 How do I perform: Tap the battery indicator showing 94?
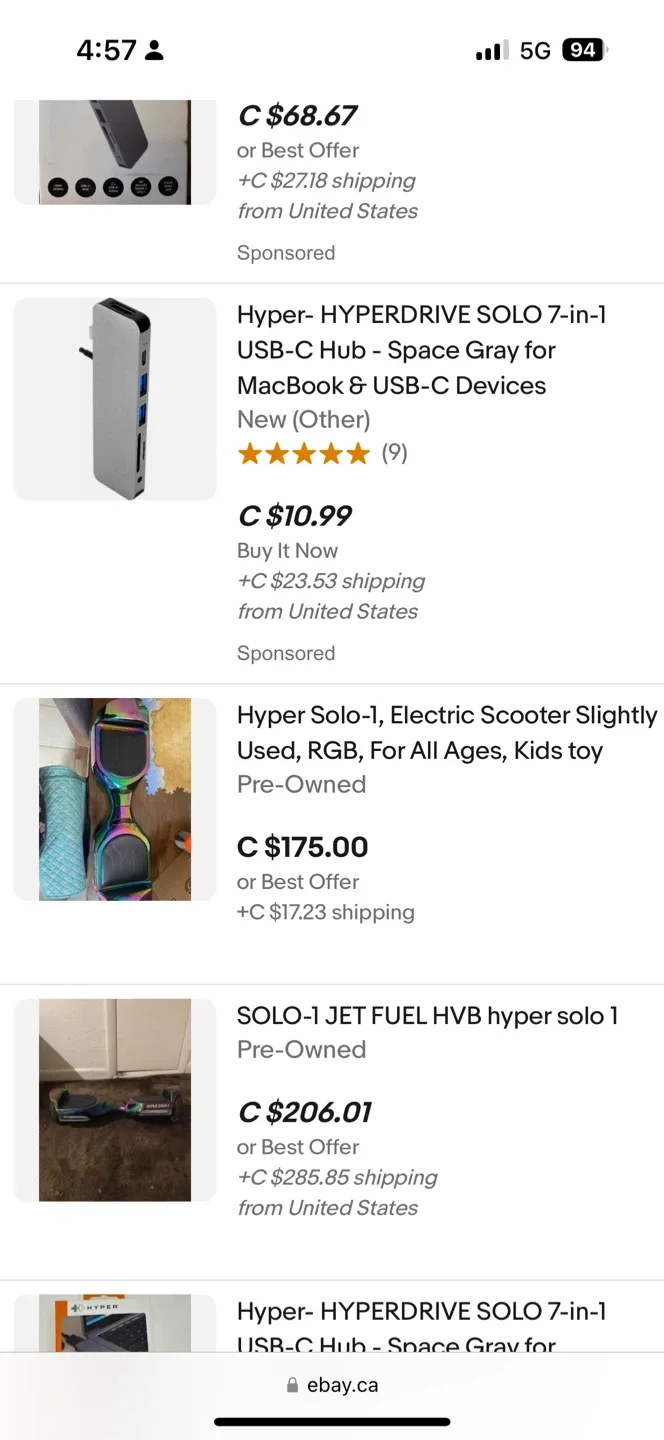[x=582, y=49]
